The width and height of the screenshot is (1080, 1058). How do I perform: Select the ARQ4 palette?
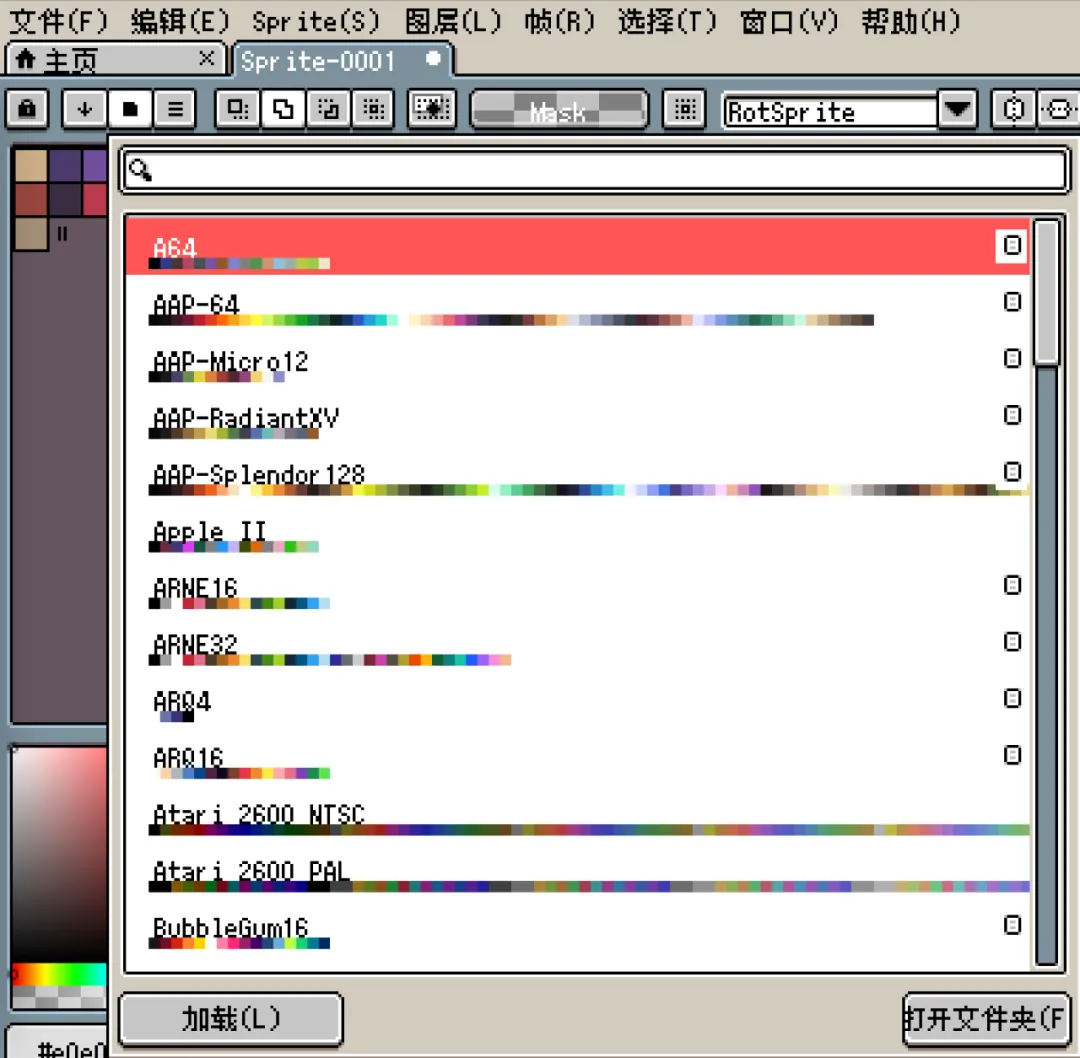pos(577,700)
